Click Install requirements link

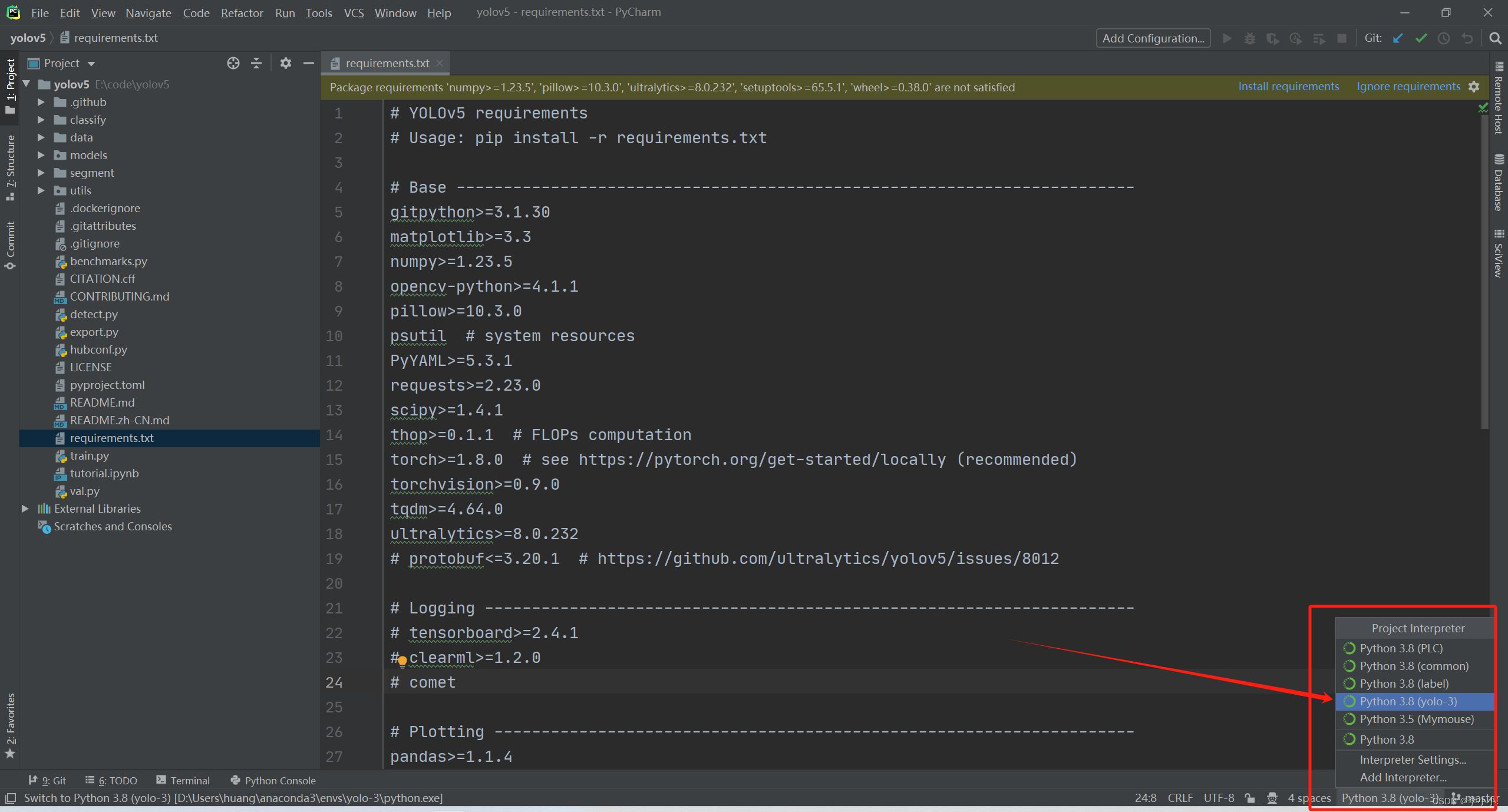pyautogui.click(x=1288, y=87)
